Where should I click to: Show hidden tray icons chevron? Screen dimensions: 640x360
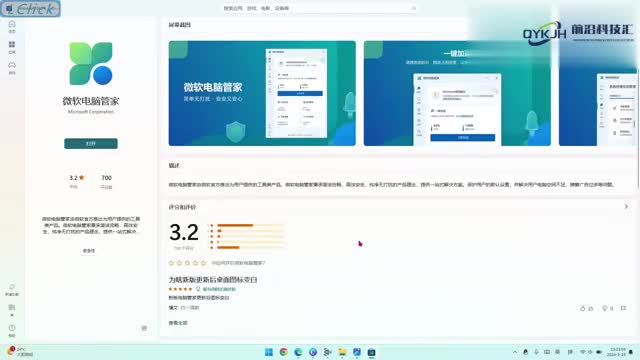pyautogui.click(x=515, y=352)
